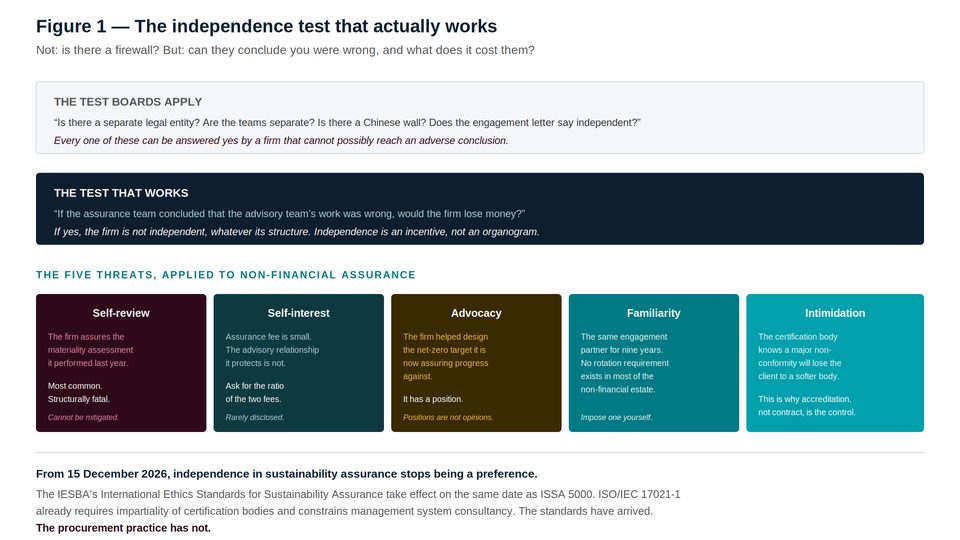Click the "THE FIVE THREATS, APPLIED TO NON-FINANCIAL ASSURANCE" label
Image resolution: width=960 pixels, height=540 pixels.
(226, 275)
